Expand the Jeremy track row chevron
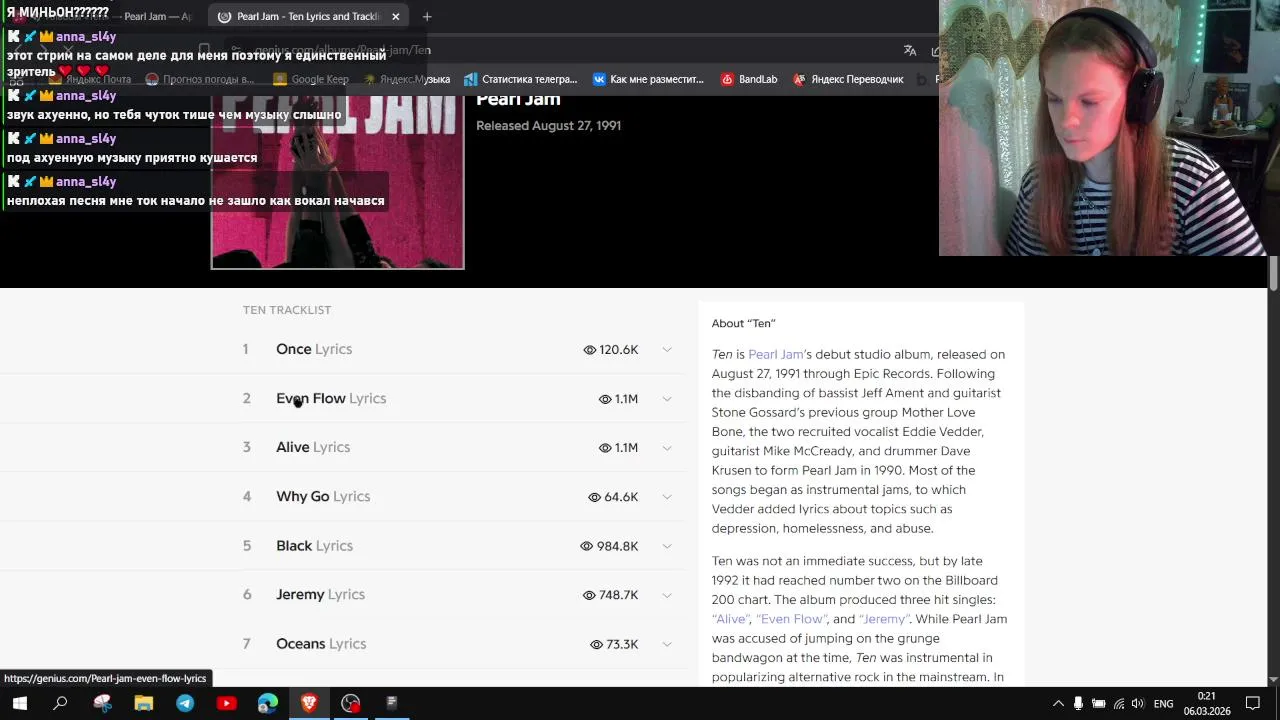Image resolution: width=1280 pixels, height=720 pixels. [x=667, y=595]
